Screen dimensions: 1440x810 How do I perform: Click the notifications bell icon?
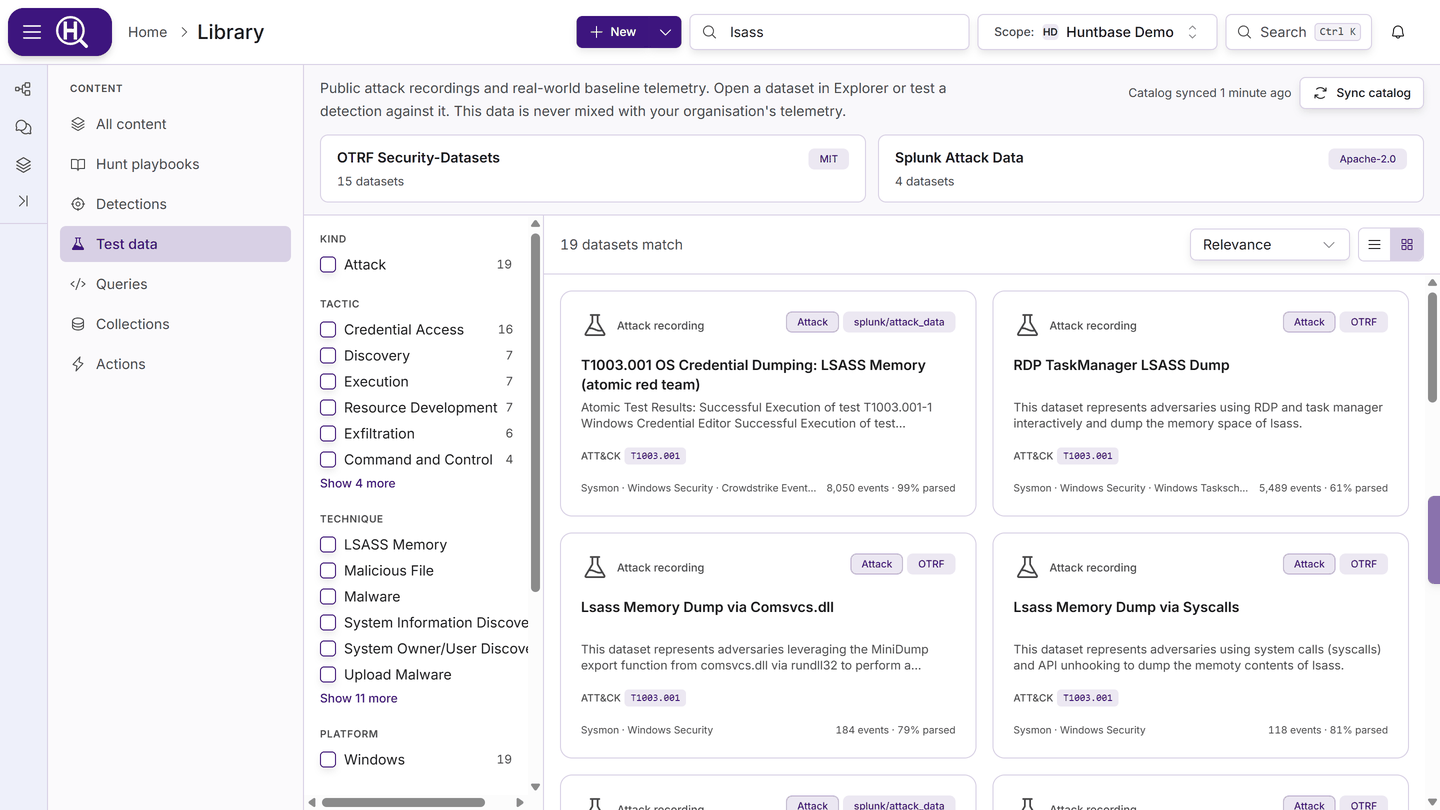(x=1398, y=32)
